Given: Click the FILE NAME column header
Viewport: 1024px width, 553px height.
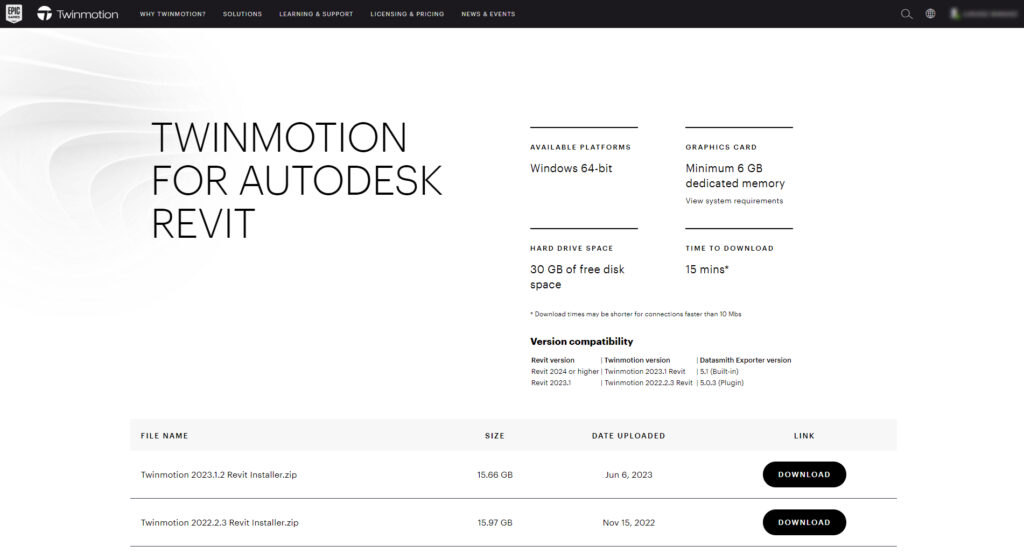Looking at the screenshot, I should [x=164, y=435].
